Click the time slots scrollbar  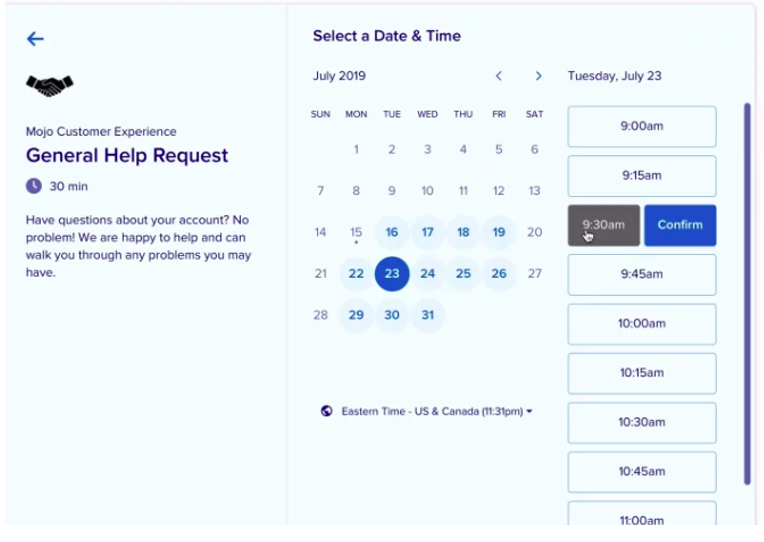pyautogui.click(x=747, y=292)
